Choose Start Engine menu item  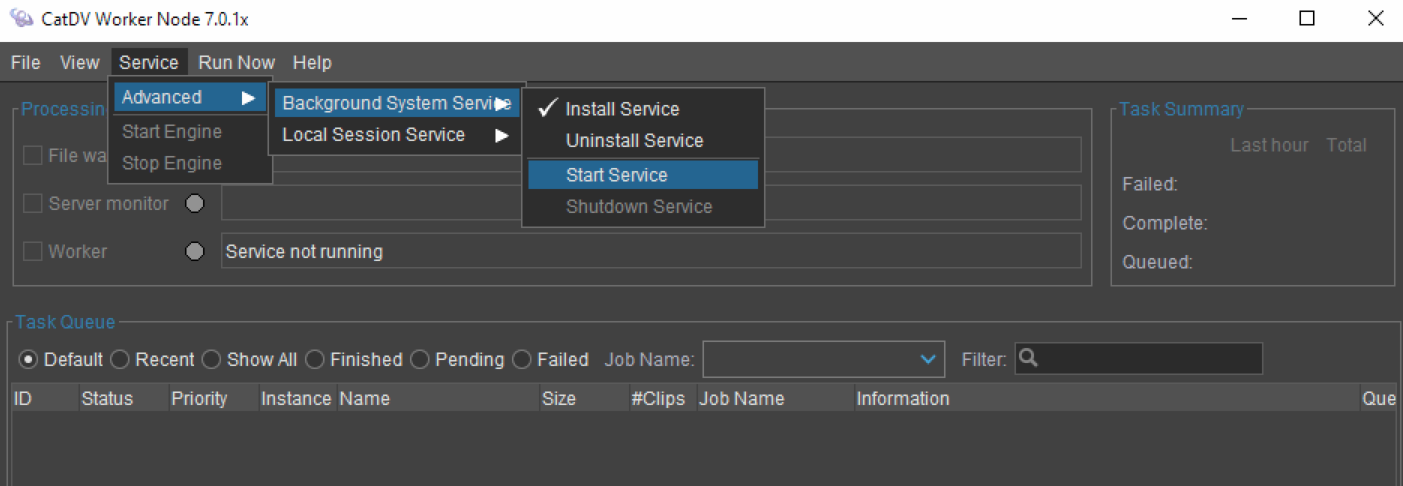point(189,131)
